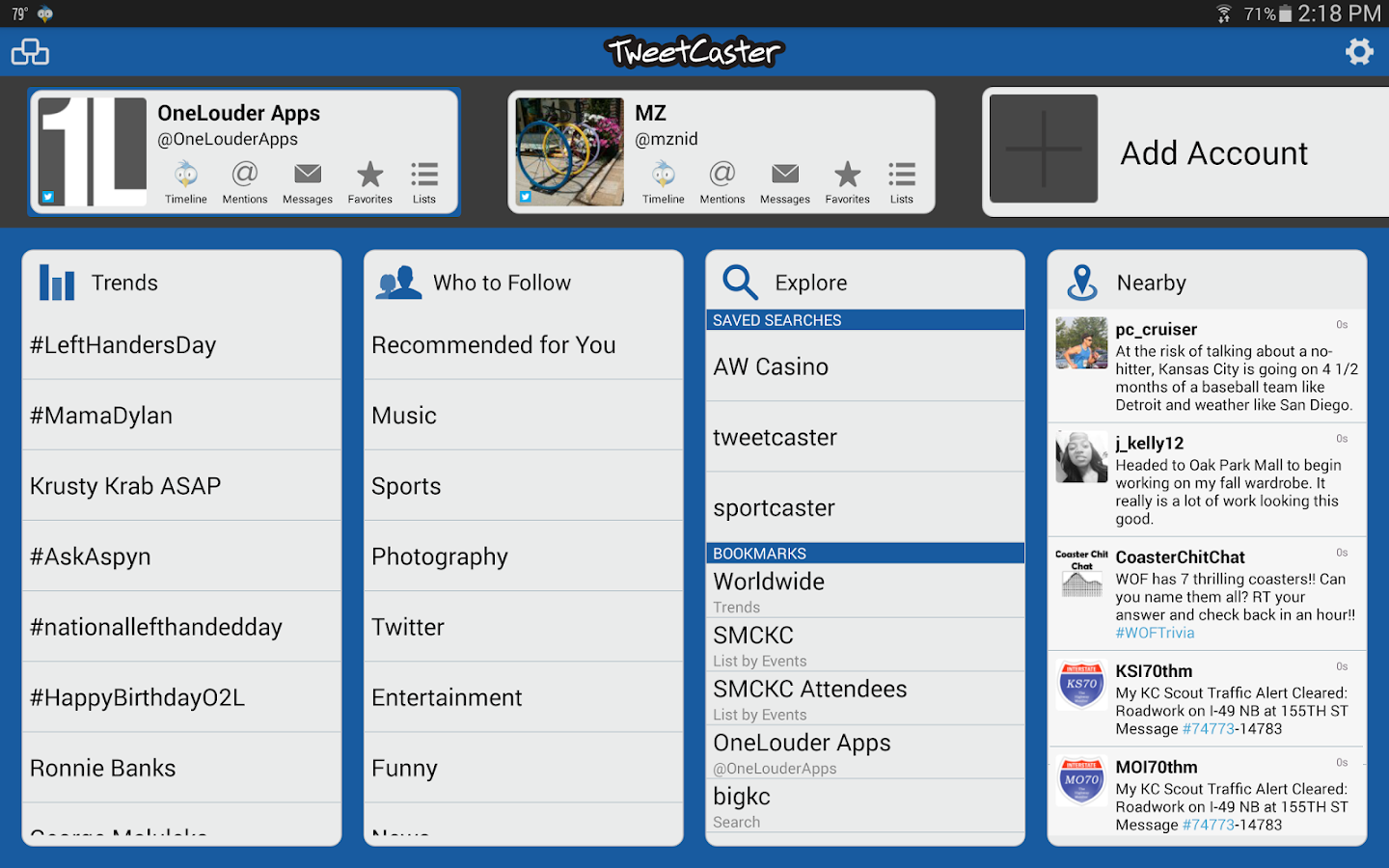Open #nationallefthandedday trend
The width and height of the screenshot is (1389, 868).
(x=181, y=627)
